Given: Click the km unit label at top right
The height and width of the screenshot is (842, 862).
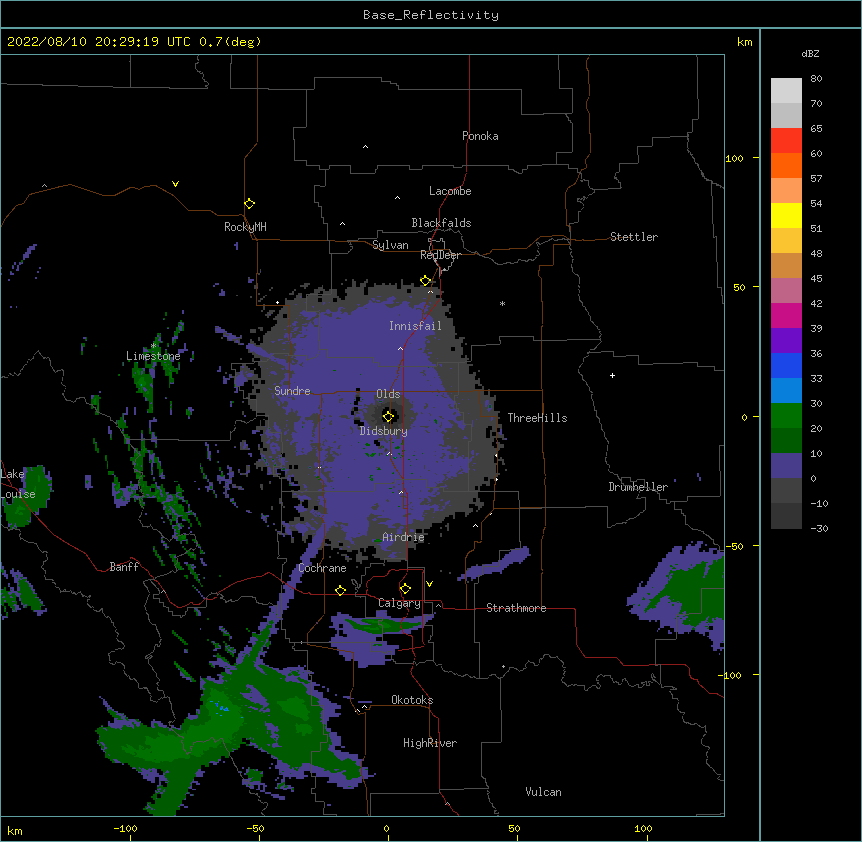Looking at the screenshot, I should point(744,42).
